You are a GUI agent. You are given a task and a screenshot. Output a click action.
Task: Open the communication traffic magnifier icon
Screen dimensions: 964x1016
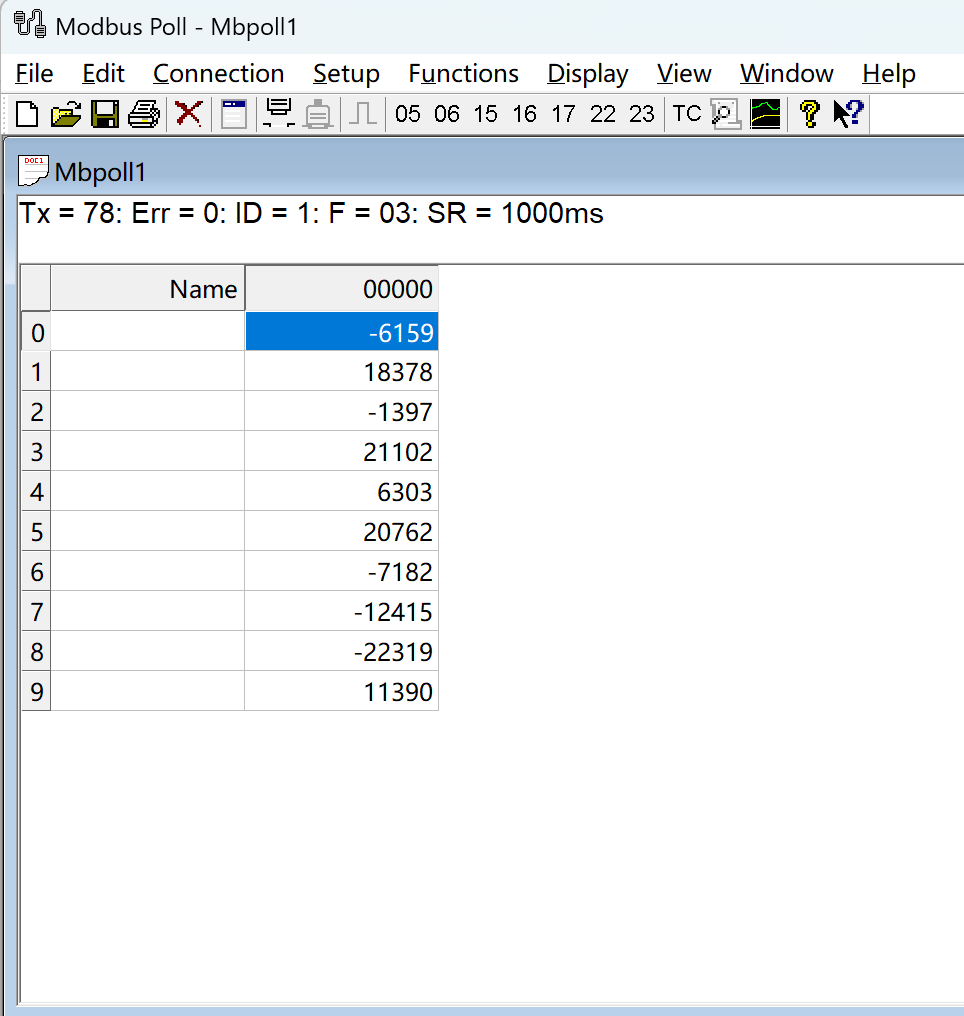726,114
